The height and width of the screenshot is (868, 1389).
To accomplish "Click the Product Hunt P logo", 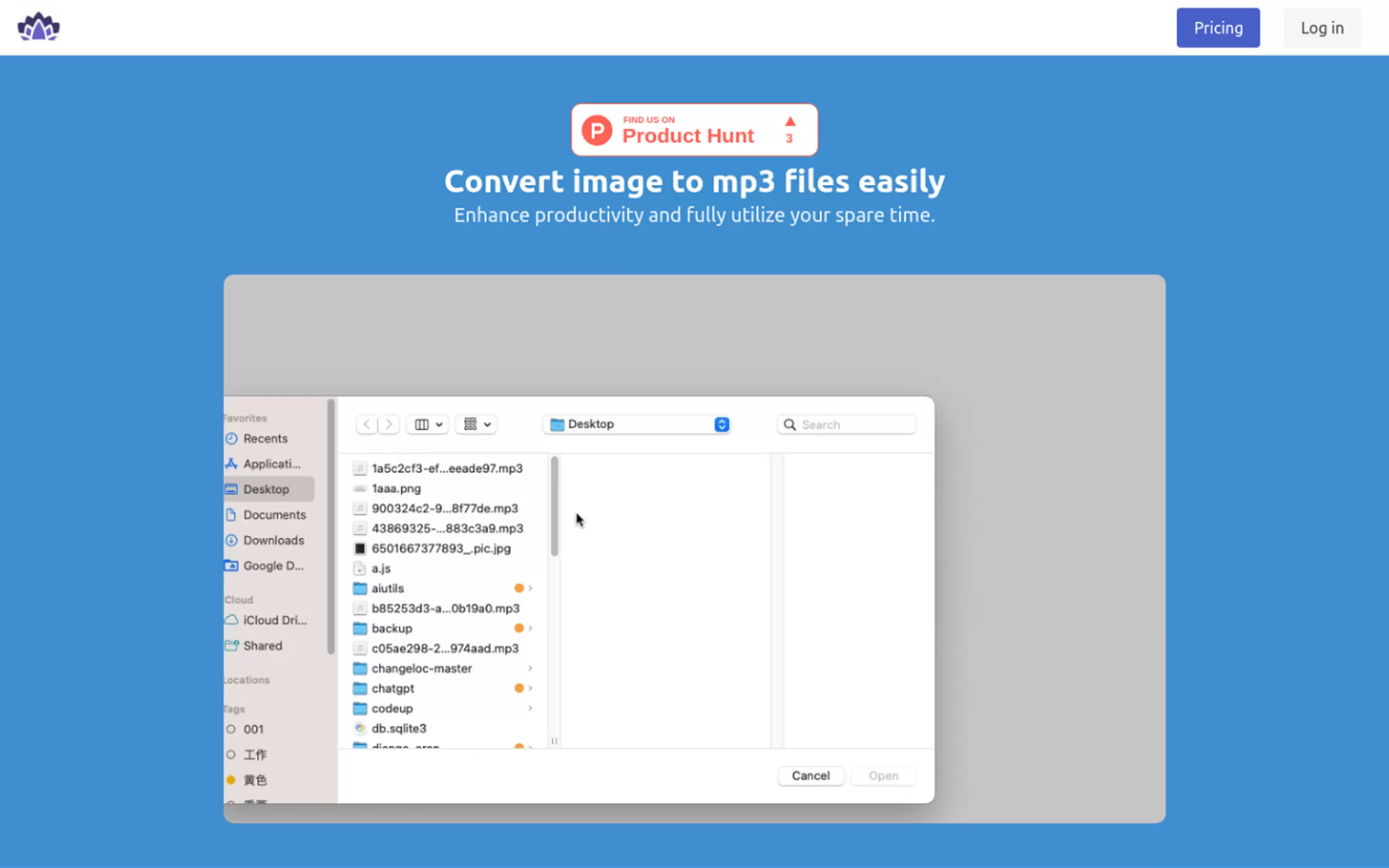I will pos(597,130).
